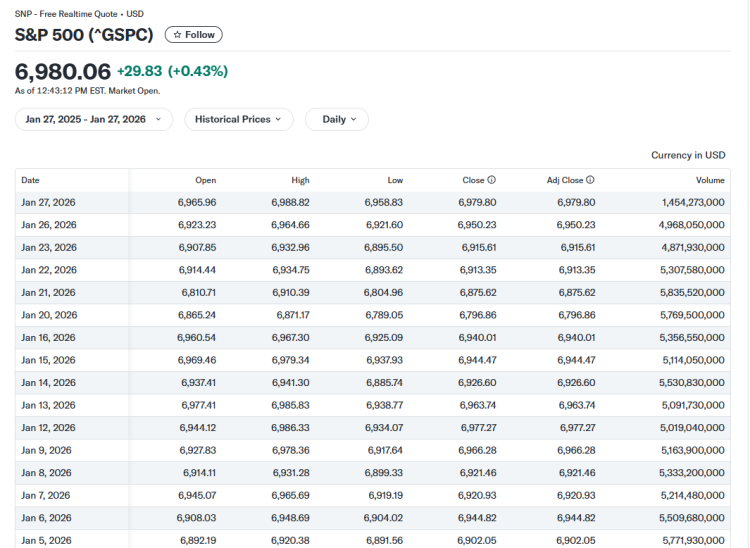The width and height of the screenshot is (750, 548).
Task: Click the Volume column header
Action: (x=710, y=180)
